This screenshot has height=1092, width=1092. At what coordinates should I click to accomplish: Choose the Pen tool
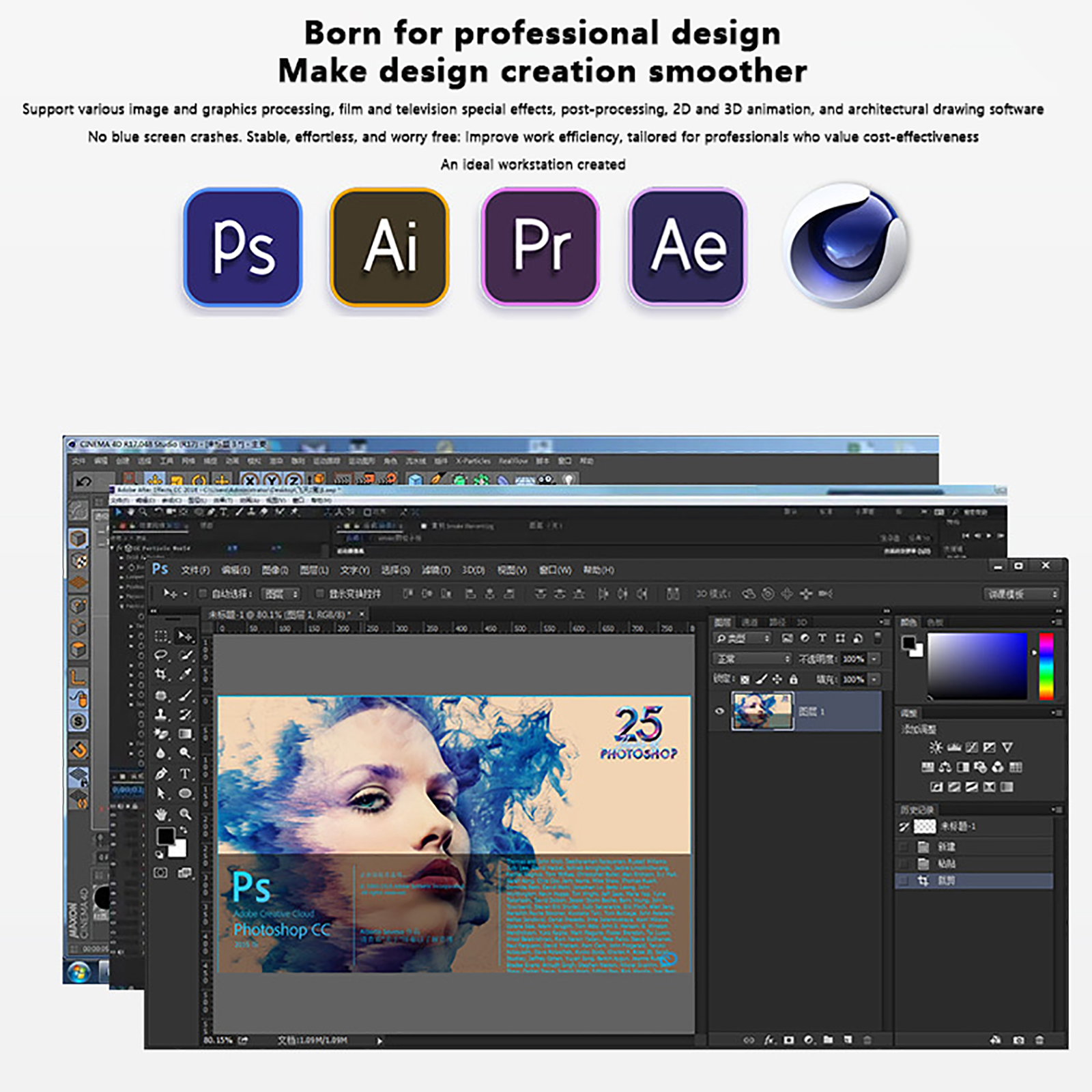[161, 774]
